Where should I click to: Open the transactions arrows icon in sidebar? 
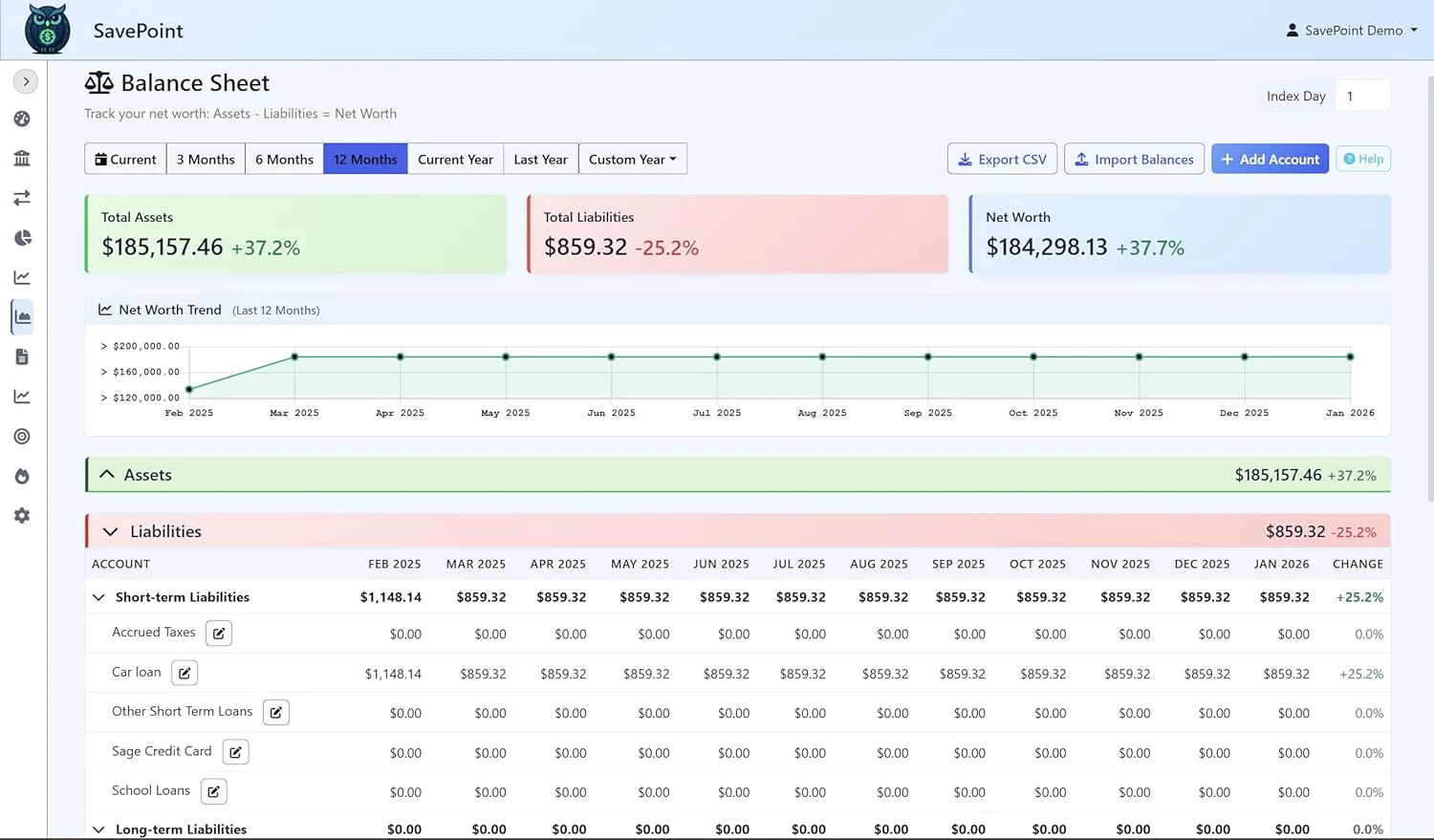click(x=22, y=198)
